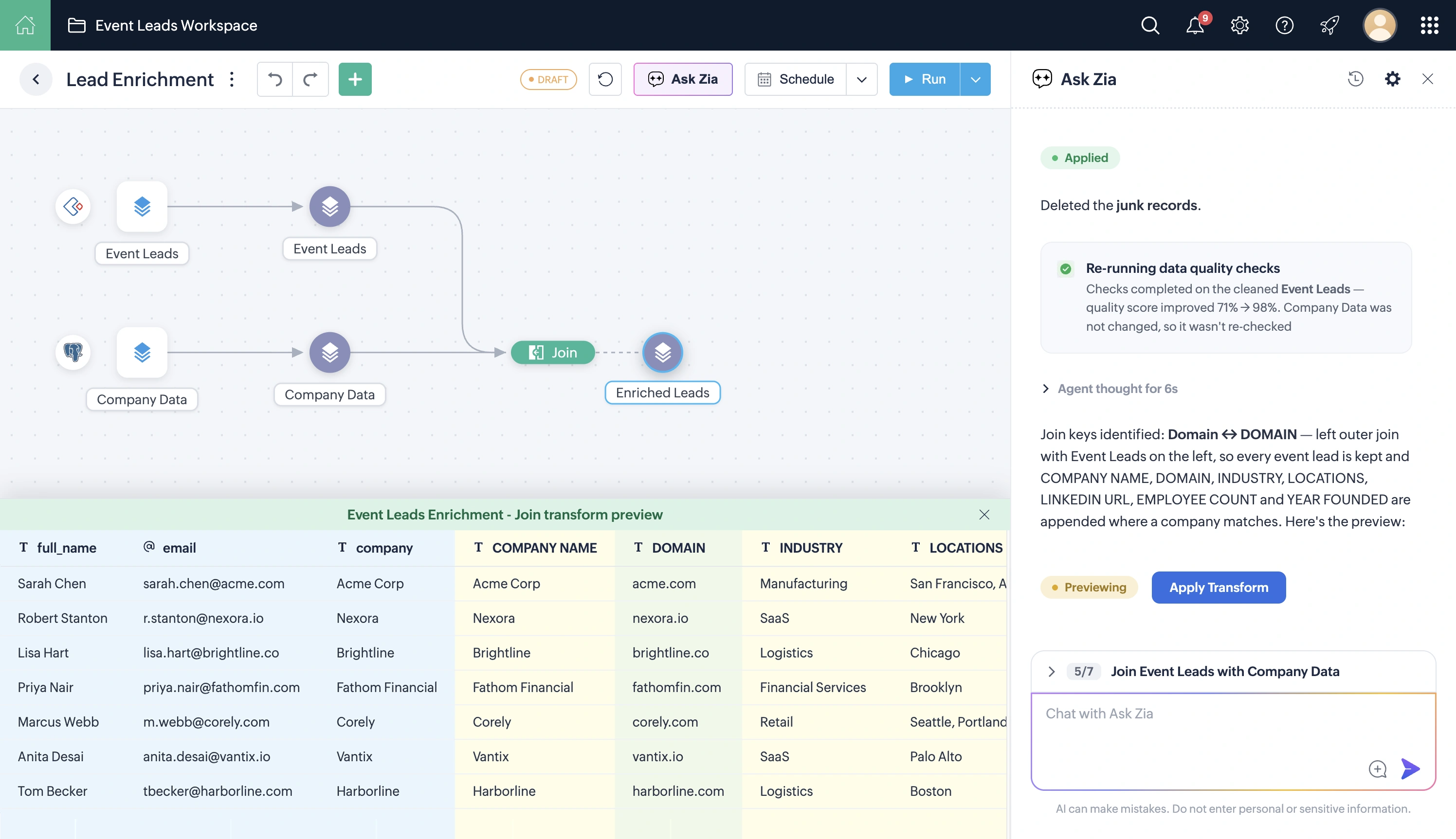
Task: Click the Event Leads source connector icon
Action: point(73,206)
